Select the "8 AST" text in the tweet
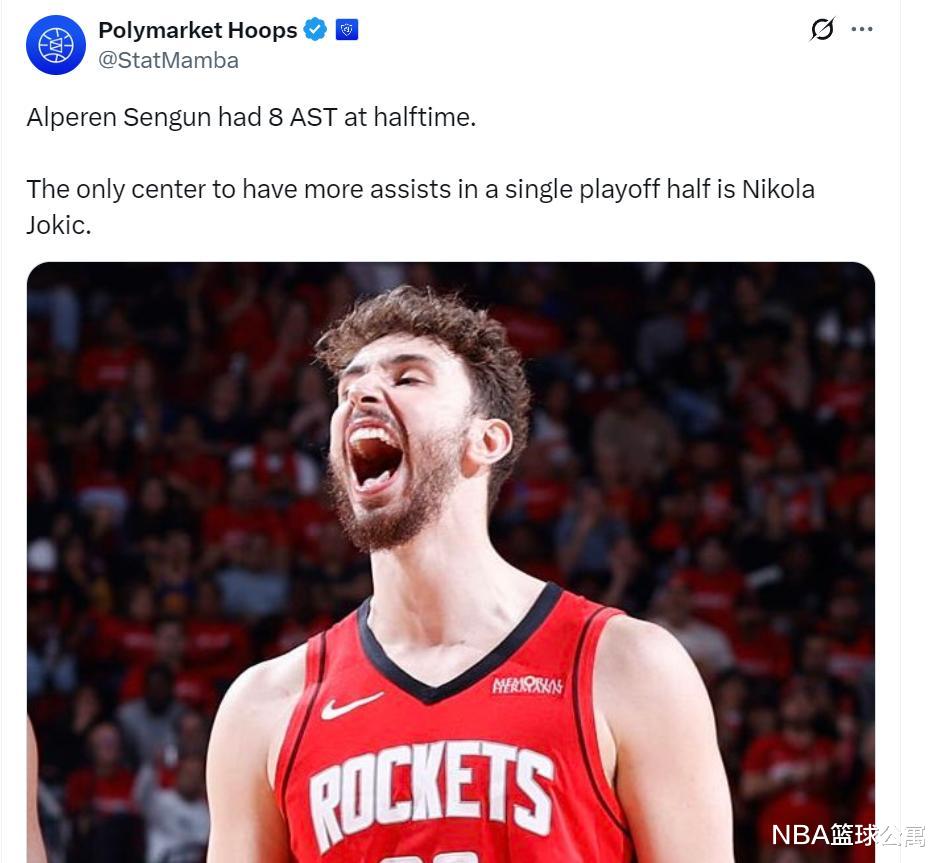 303,117
